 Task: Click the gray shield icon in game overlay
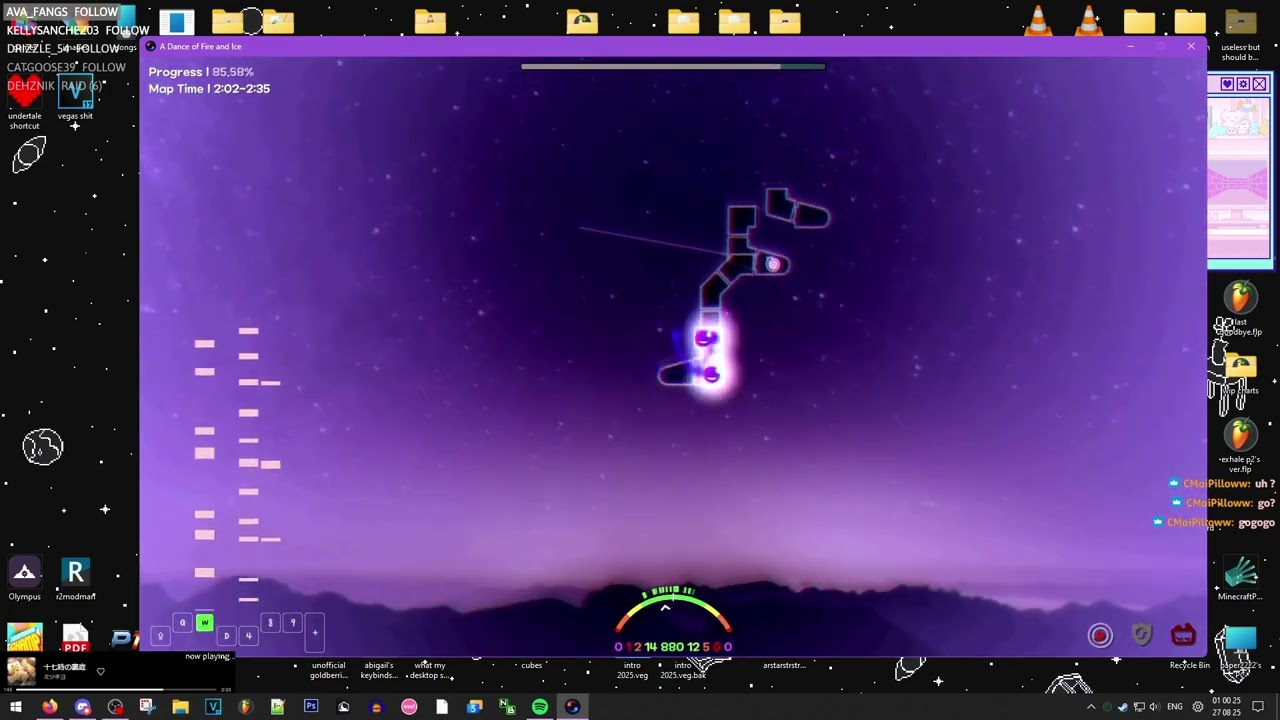[1142, 635]
